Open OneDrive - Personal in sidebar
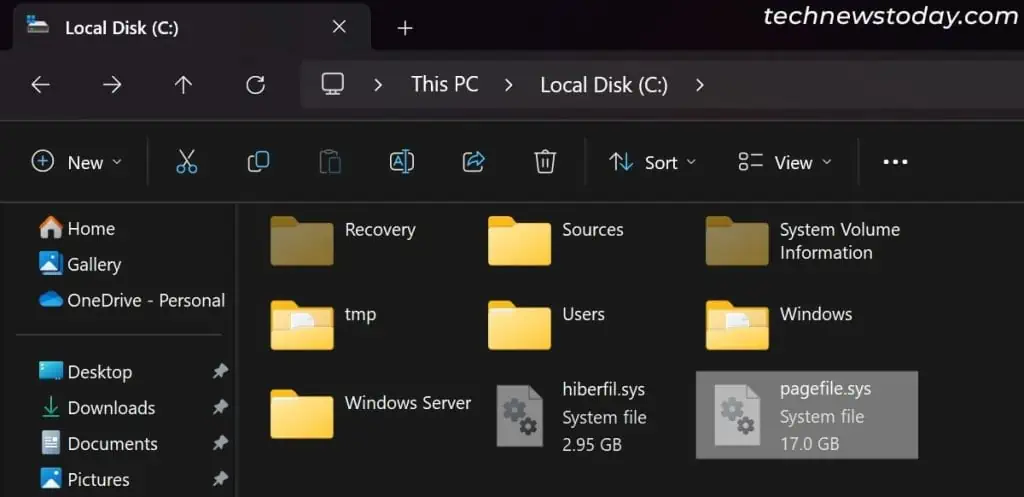This screenshot has width=1024, height=497. click(x=132, y=300)
